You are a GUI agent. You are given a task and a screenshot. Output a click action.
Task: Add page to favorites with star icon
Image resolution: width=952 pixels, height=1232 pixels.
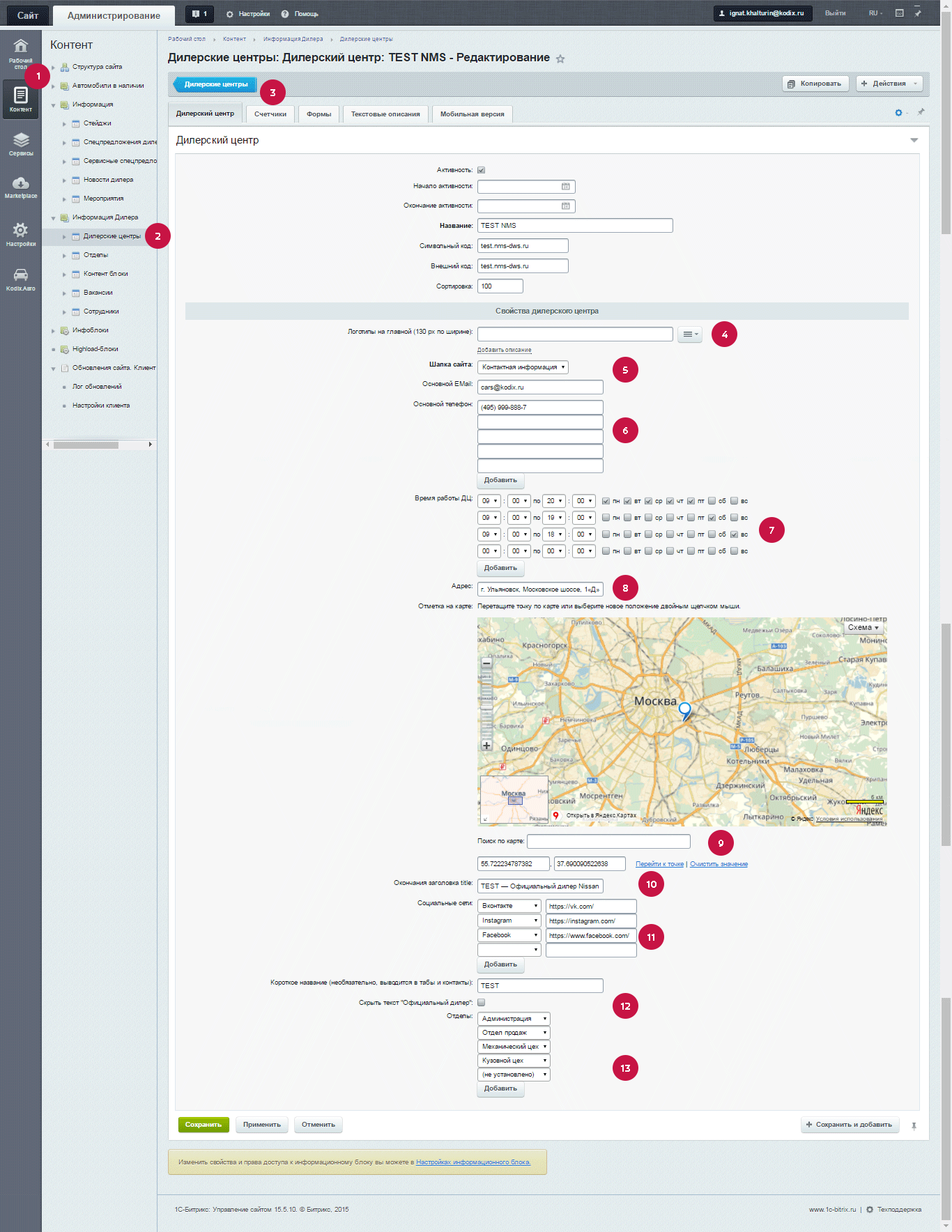pos(560,59)
